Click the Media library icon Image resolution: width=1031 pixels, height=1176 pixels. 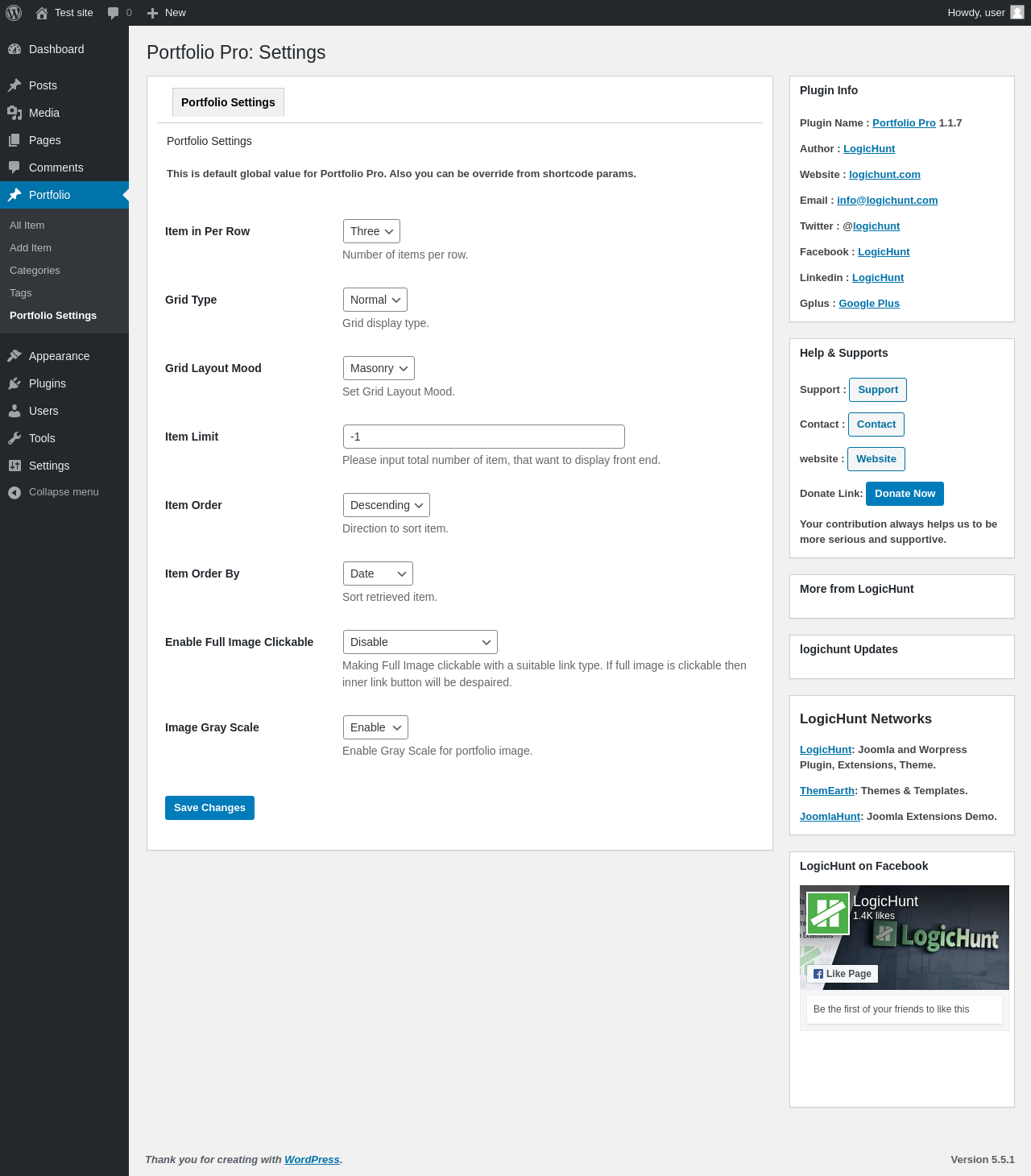click(14, 113)
